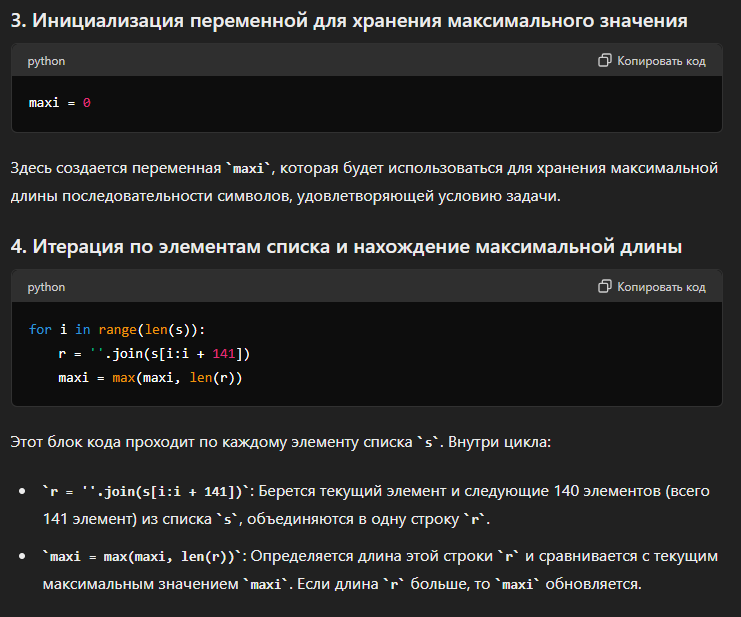Viewport: 741px width, 617px height.
Task: Click the red 0 value in code
Action: pyautogui.click(x=86, y=103)
